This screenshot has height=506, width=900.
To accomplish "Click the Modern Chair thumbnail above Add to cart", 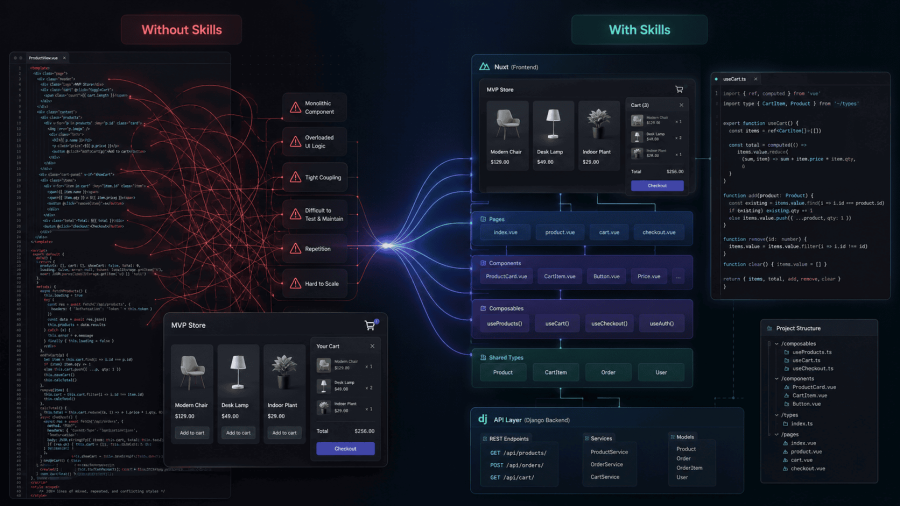I will pos(192,372).
